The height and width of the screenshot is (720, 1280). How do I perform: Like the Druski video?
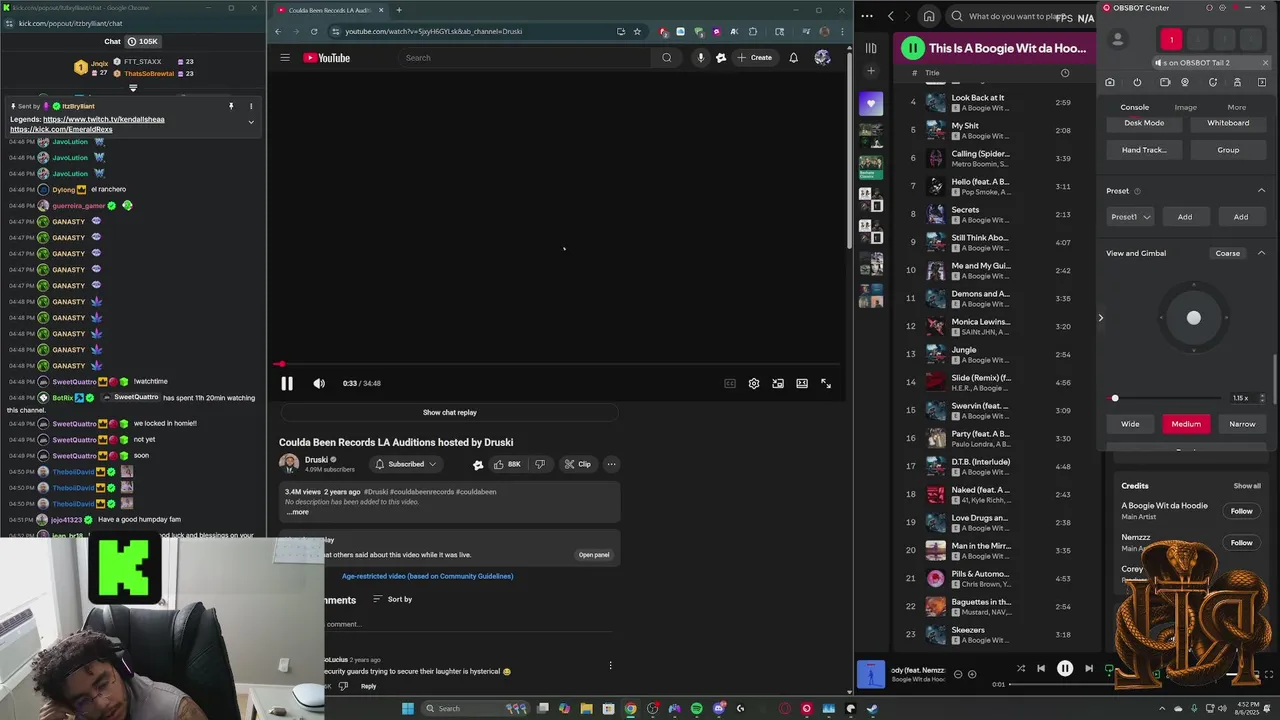[506, 464]
